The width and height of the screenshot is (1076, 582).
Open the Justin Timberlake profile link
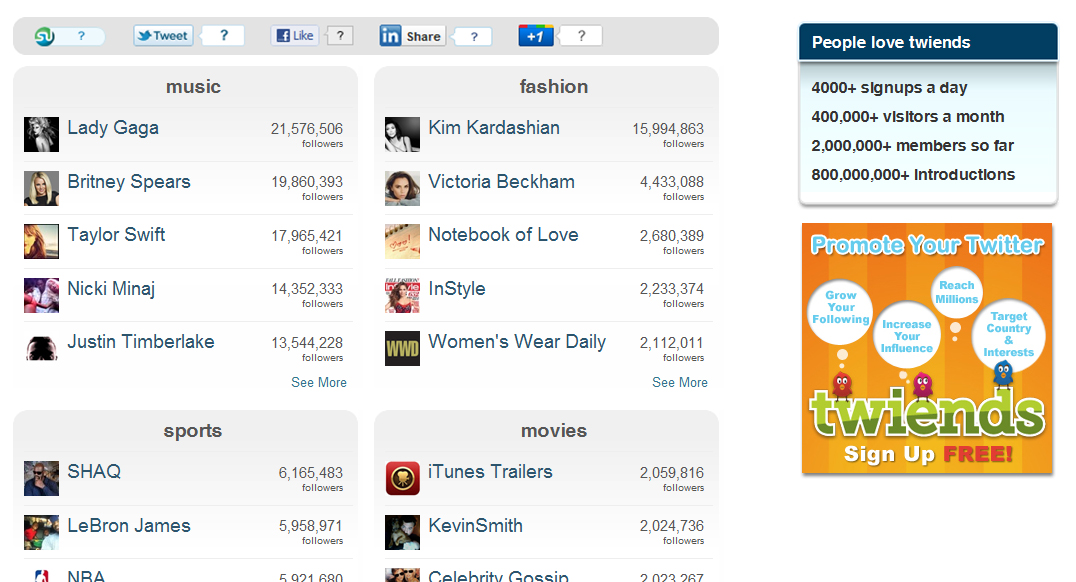pos(141,342)
